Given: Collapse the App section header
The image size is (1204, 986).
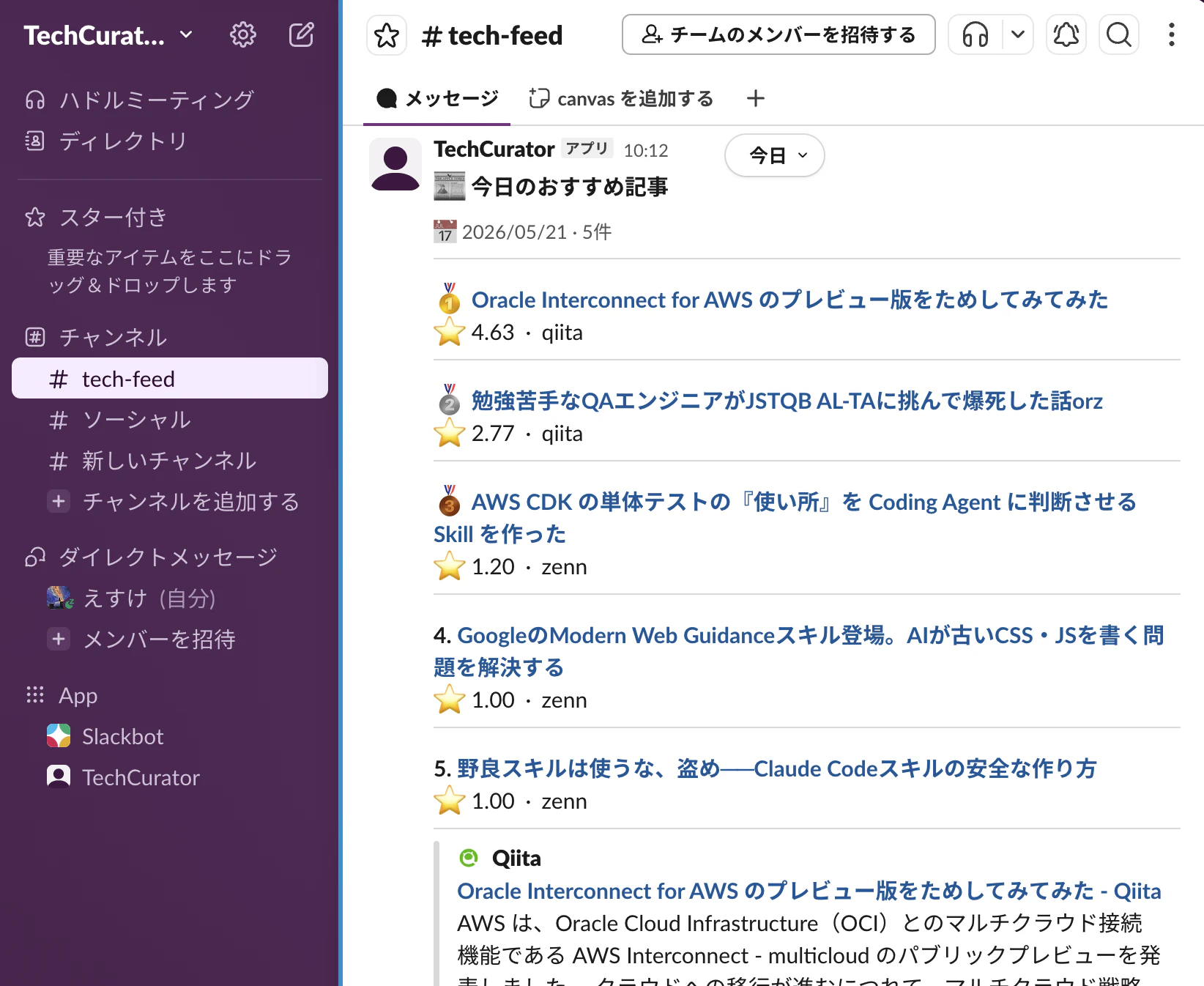Looking at the screenshot, I should click(78, 695).
